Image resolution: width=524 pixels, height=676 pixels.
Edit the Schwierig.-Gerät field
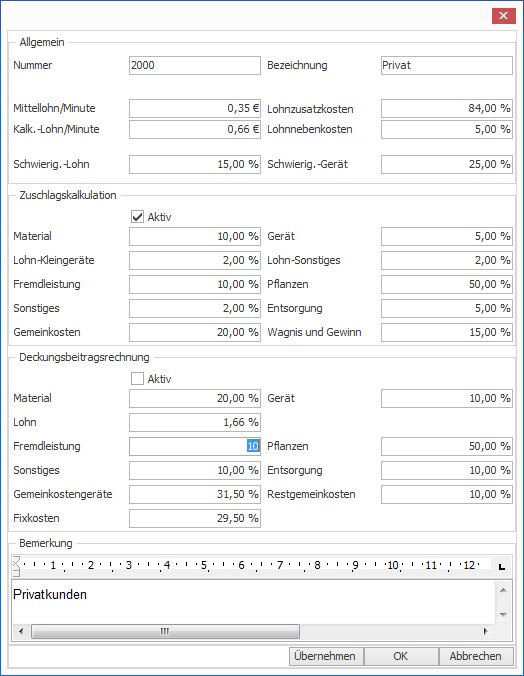coord(447,165)
